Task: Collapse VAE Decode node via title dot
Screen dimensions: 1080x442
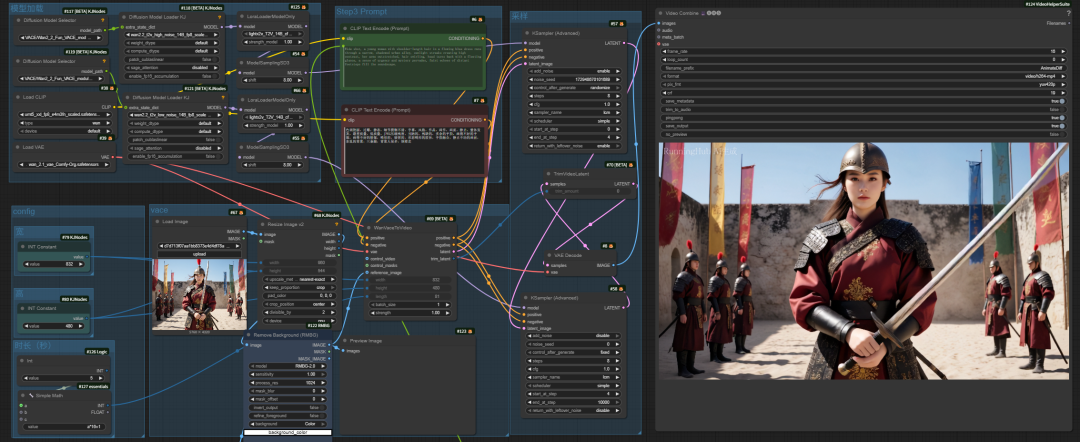Action: click(x=549, y=255)
